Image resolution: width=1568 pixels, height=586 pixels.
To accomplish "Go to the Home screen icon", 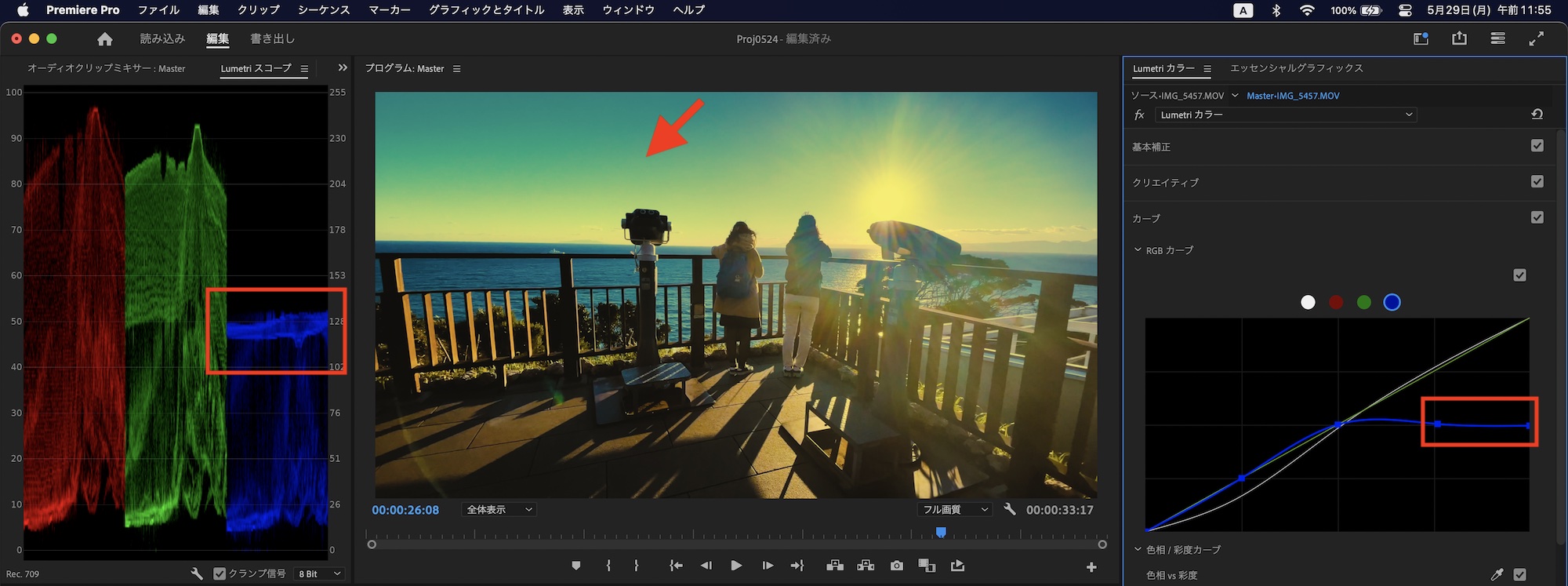I will tap(105, 38).
